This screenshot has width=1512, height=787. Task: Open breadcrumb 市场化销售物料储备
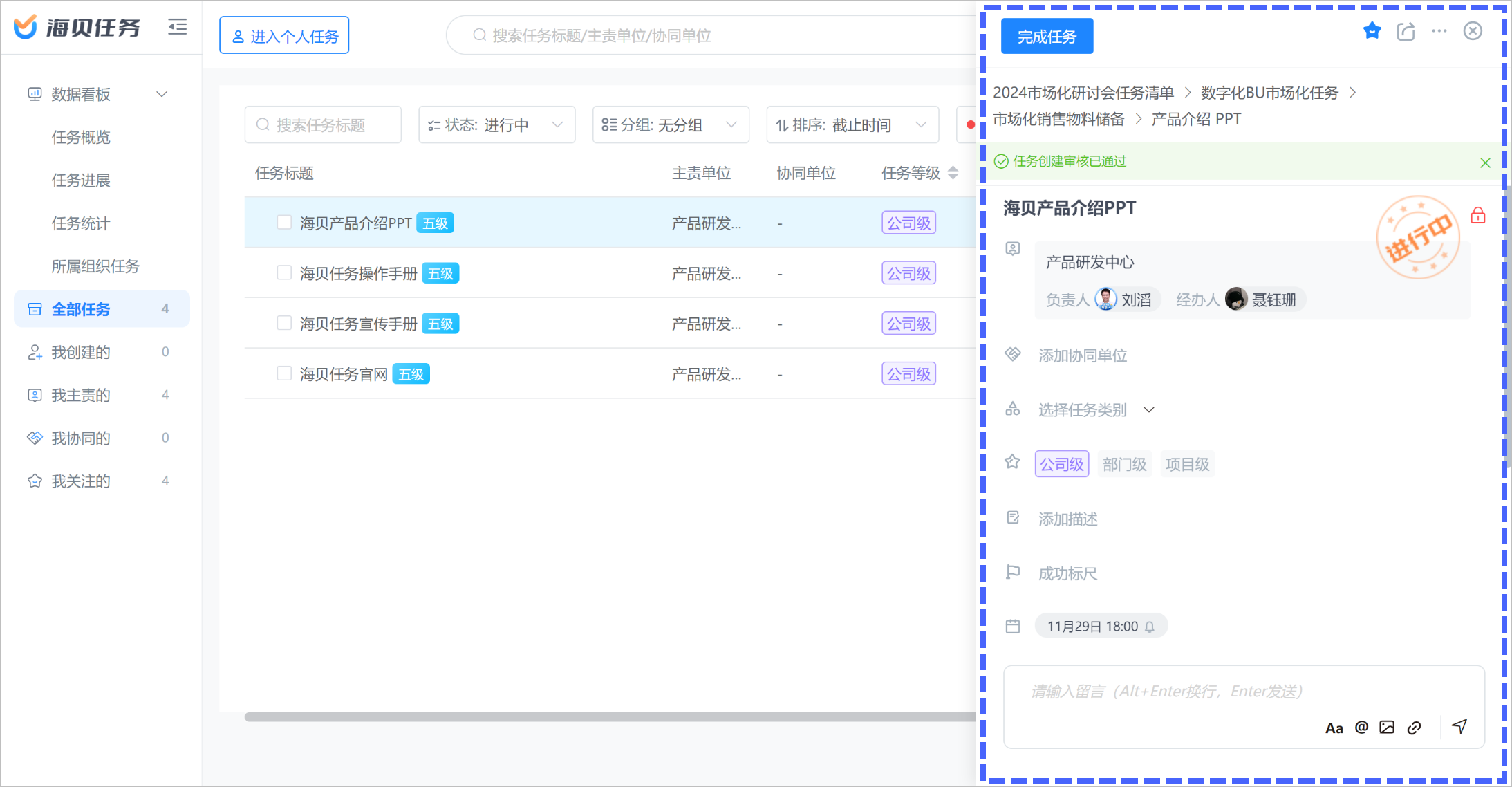tap(1058, 119)
